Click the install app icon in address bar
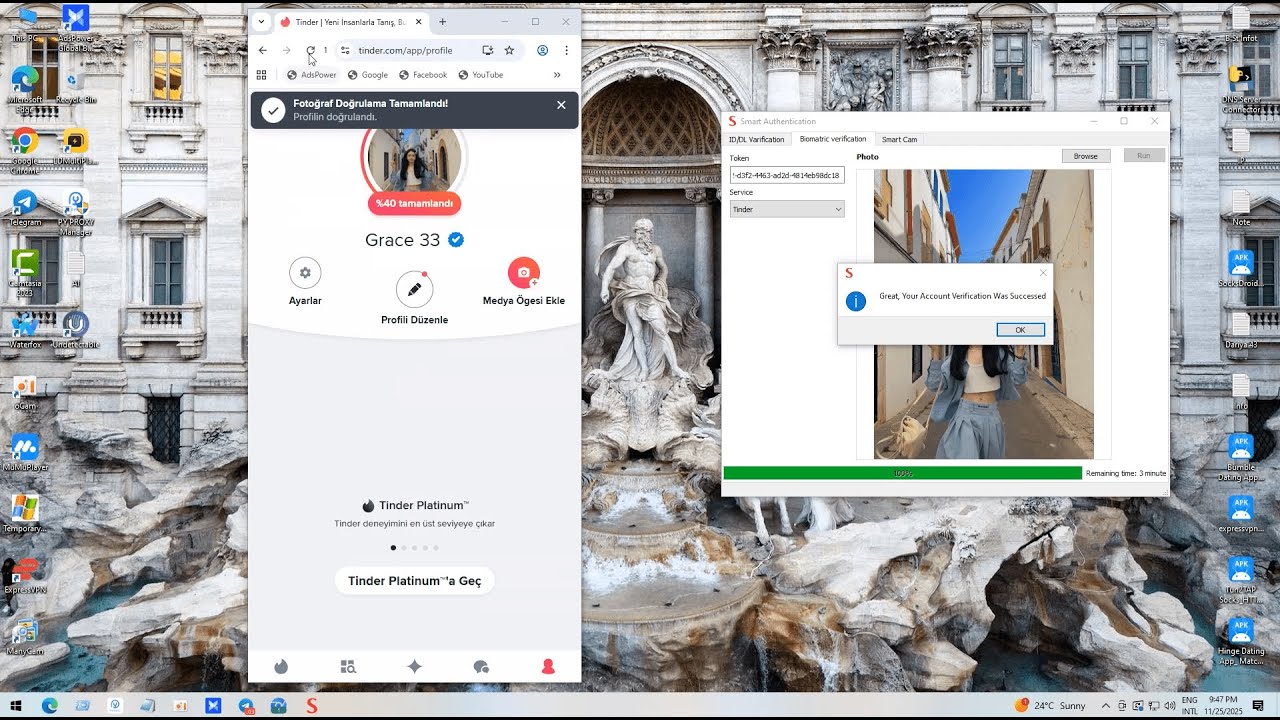Image resolution: width=1280 pixels, height=720 pixels. tap(487, 50)
